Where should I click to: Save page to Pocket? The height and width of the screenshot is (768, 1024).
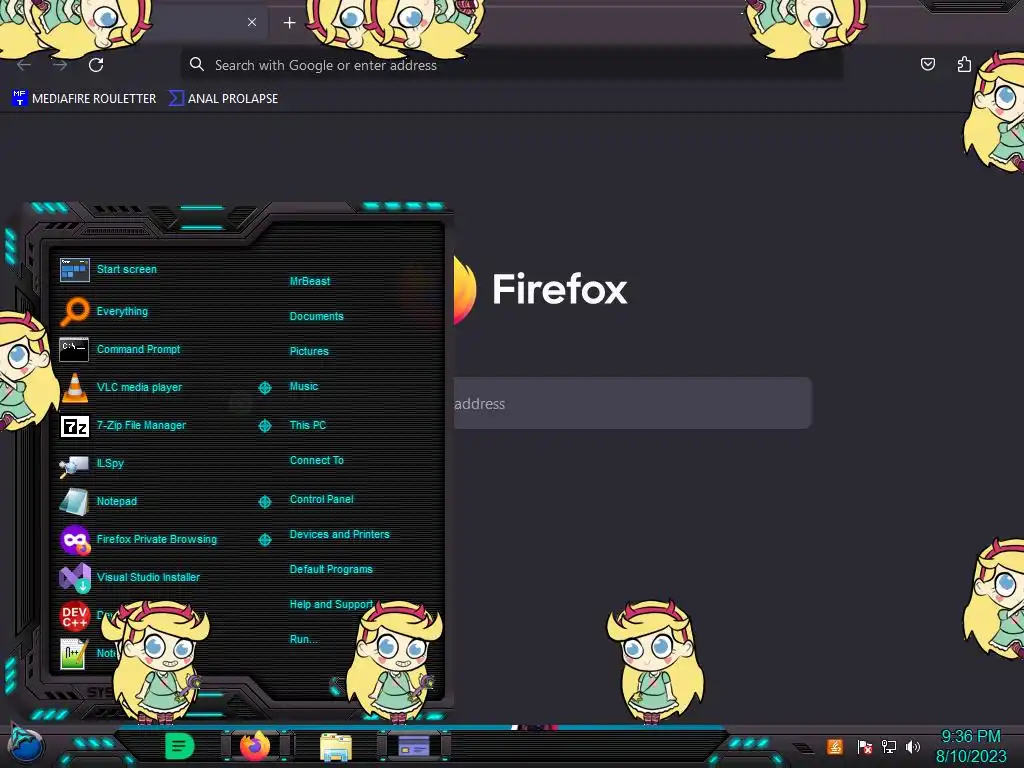click(x=928, y=64)
